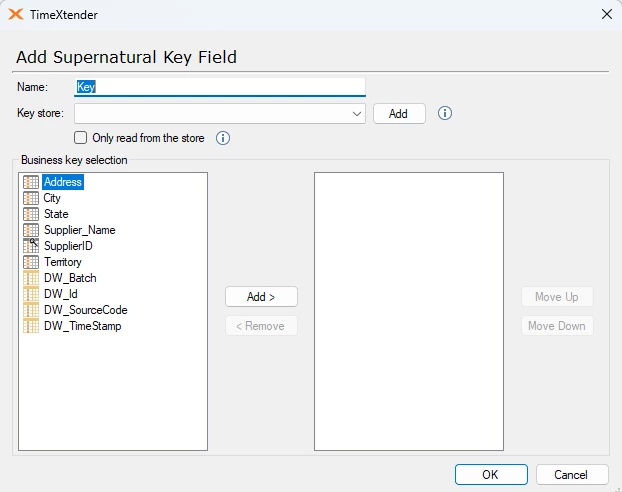
Task: Click the Territory field icon
Action: pyautogui.click(x=30, y=262)
